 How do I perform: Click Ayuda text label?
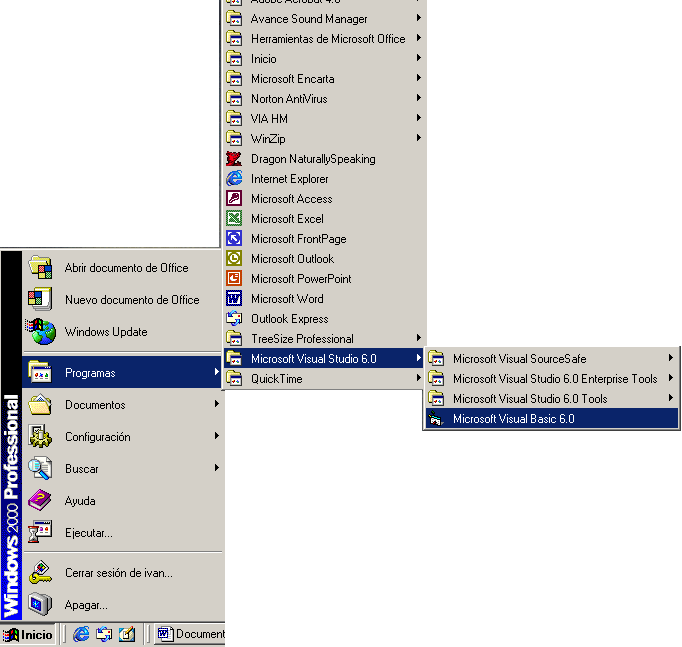pyautogui.click(x=80, y=501)
